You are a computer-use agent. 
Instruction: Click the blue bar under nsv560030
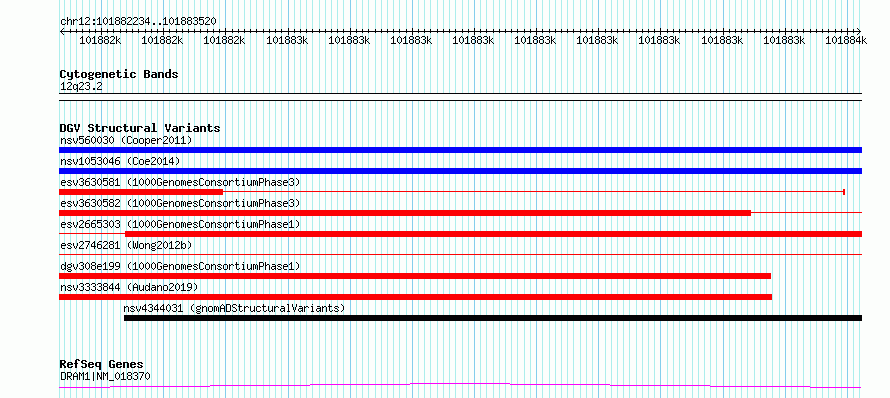point(460,150)
